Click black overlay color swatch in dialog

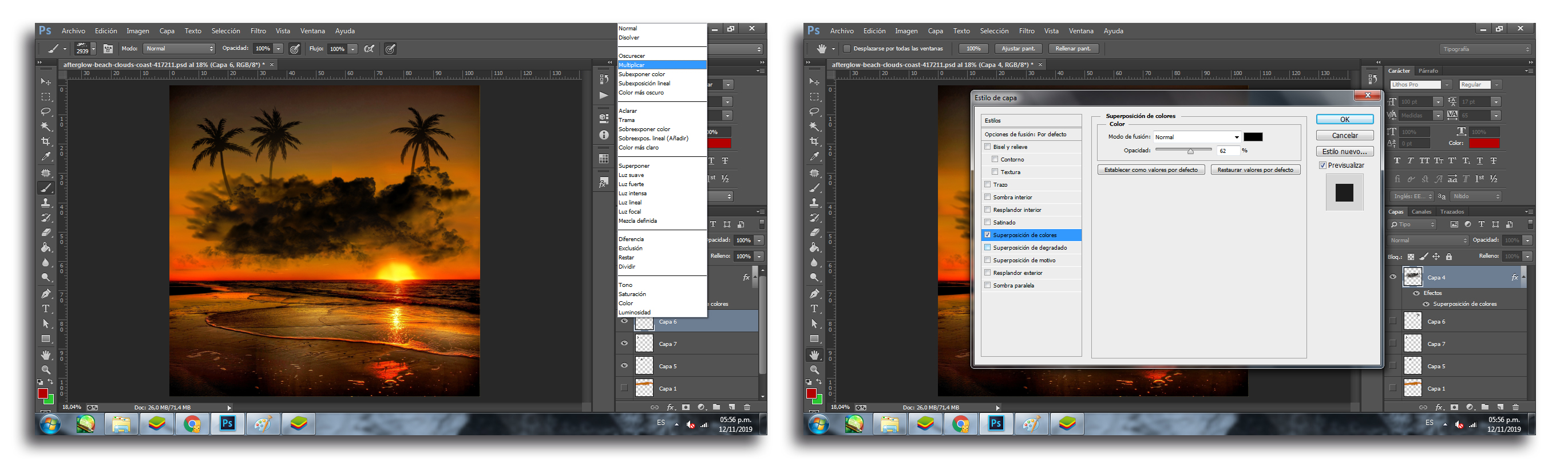click(x=1253, y=137)
